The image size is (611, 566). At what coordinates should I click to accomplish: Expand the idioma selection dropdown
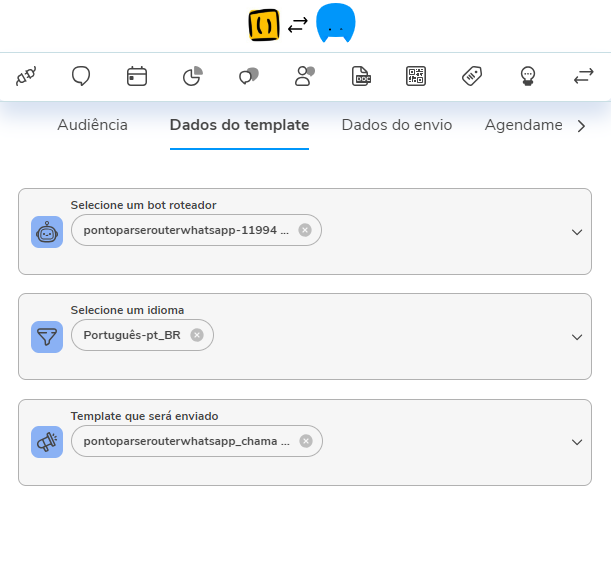tap(577, 337)
